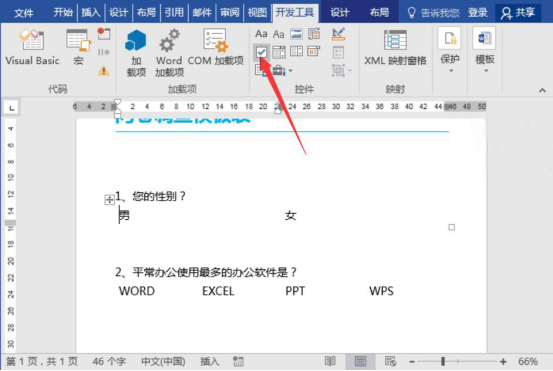Switch to the 插入 tab

[91, 13]
